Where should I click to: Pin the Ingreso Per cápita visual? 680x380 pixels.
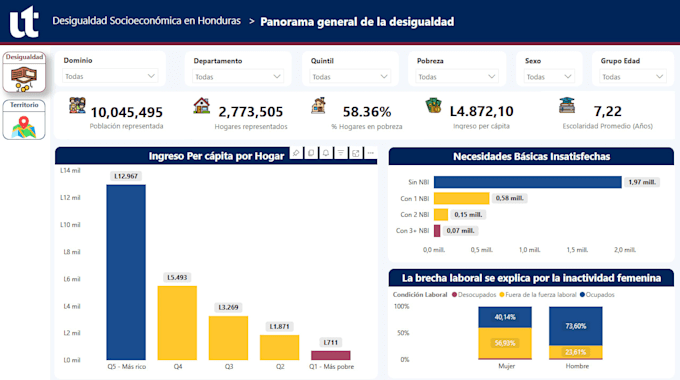[296, 153]
